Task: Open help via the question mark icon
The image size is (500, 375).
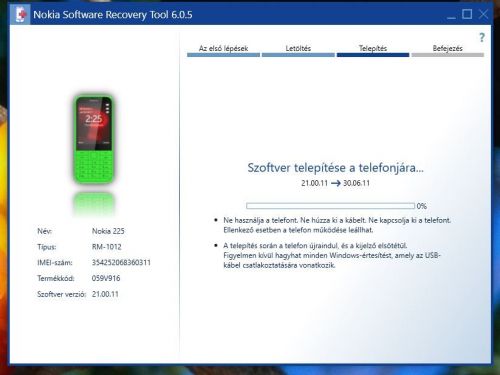Action: [x=482, y=37]
